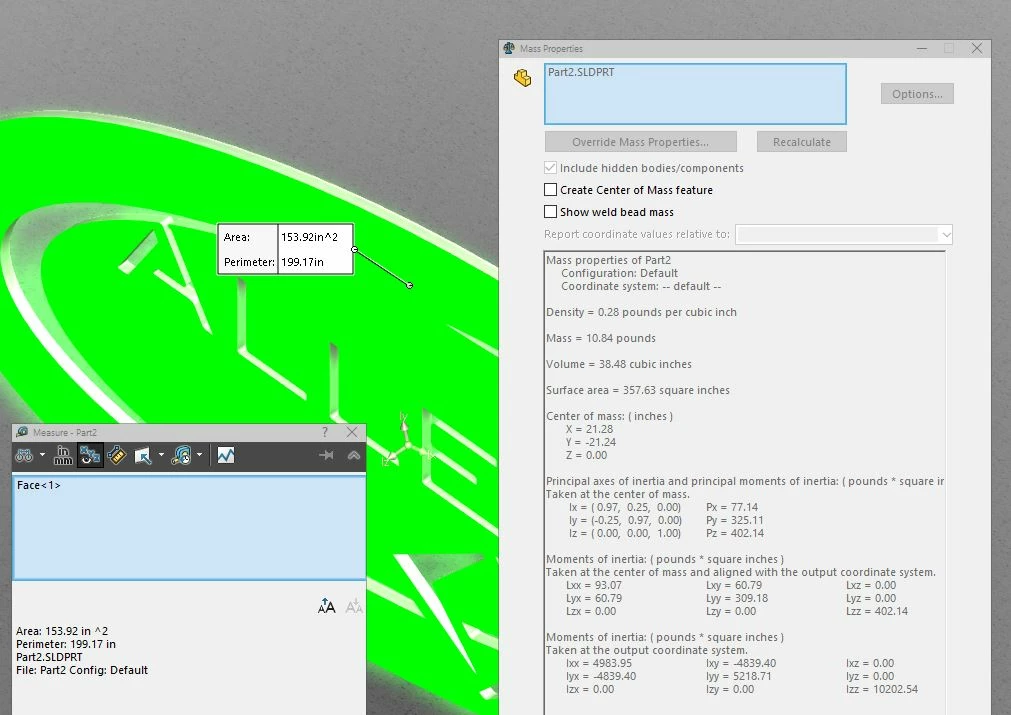Collapse the Measure dialog with chevron icon
Image resolution: width=1011 pixels, height=715 pixels.
click(x=353, y=455)
